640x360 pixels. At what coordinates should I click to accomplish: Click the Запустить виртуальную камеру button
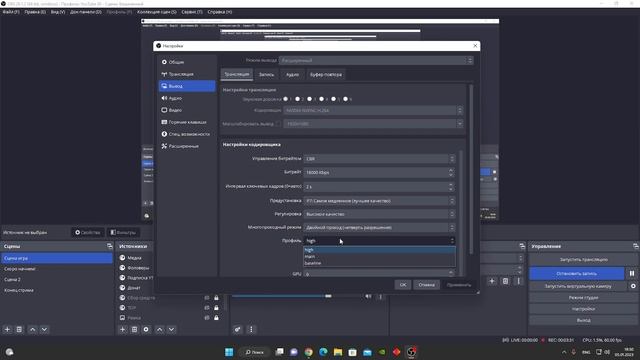tap(578, 286)
